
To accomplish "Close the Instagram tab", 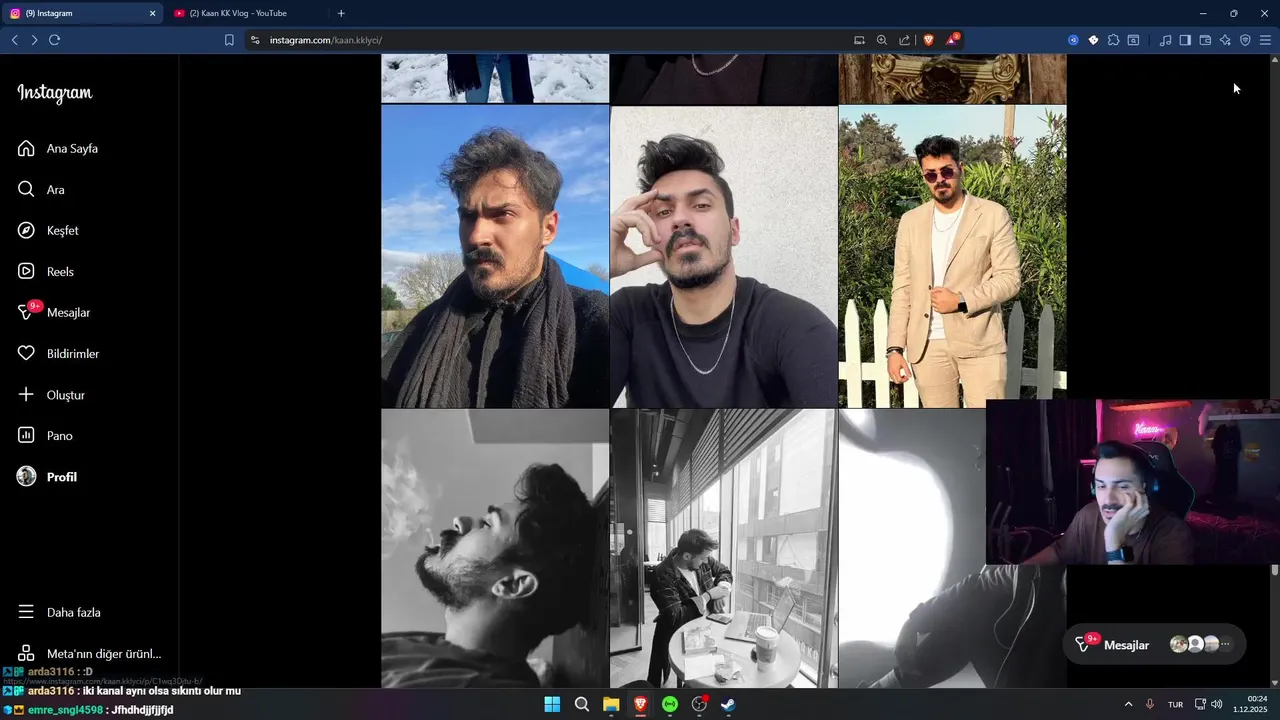I will point(153,13).
